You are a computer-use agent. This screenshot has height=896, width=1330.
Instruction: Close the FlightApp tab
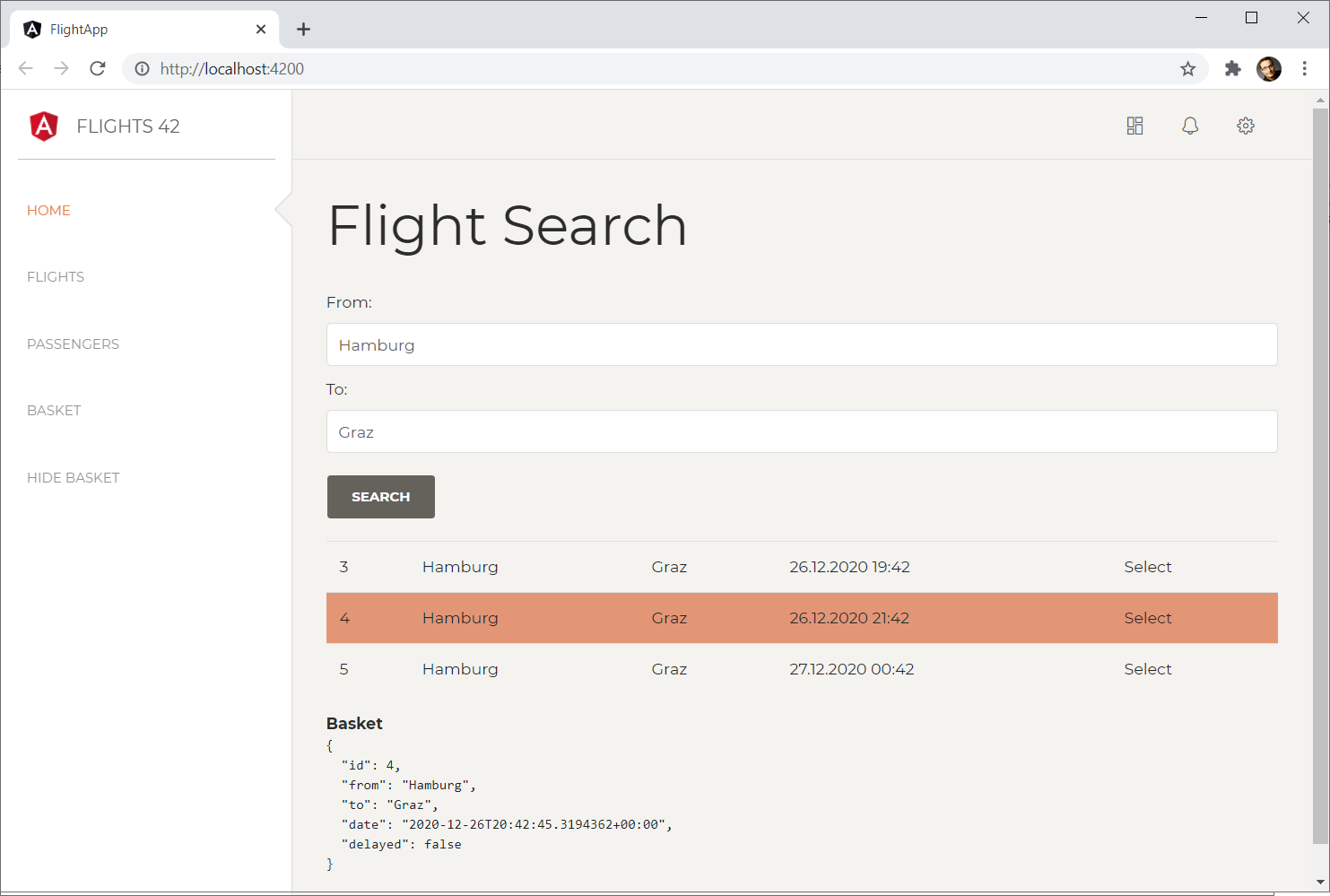[x=261, y=30]
